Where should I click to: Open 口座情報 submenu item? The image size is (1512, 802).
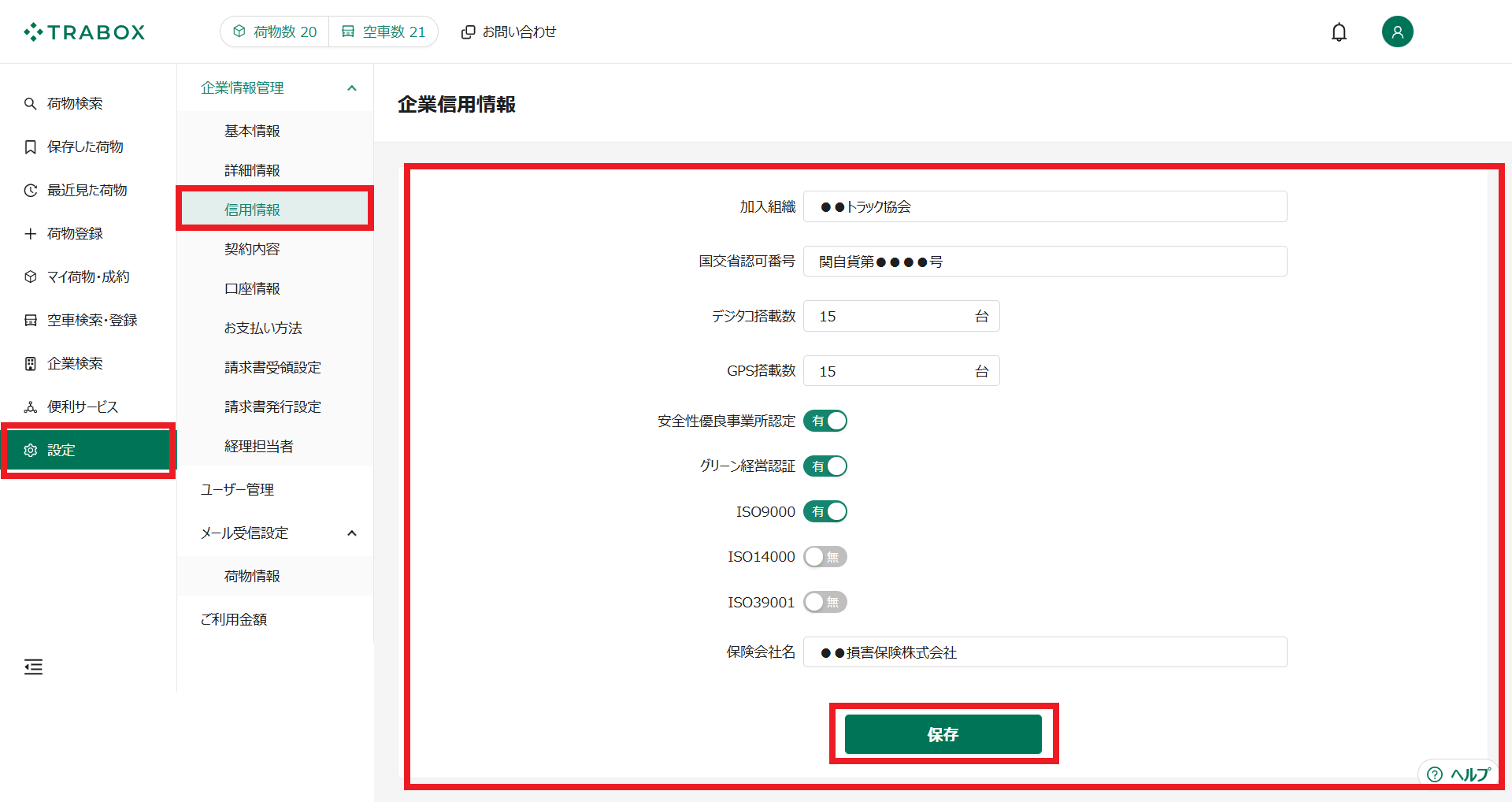point(275,288)
